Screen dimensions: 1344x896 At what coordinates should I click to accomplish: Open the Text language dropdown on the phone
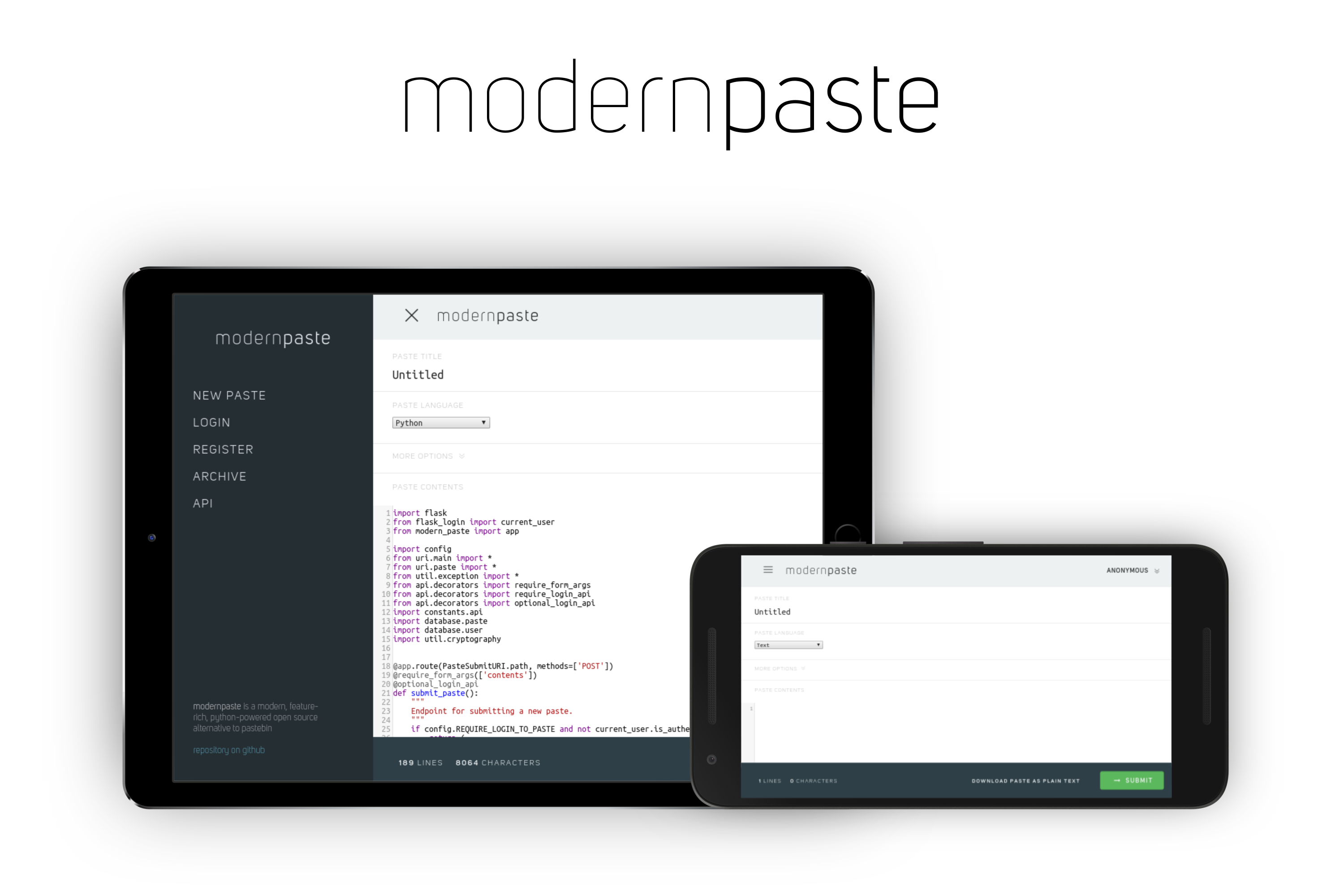[788, 645]
